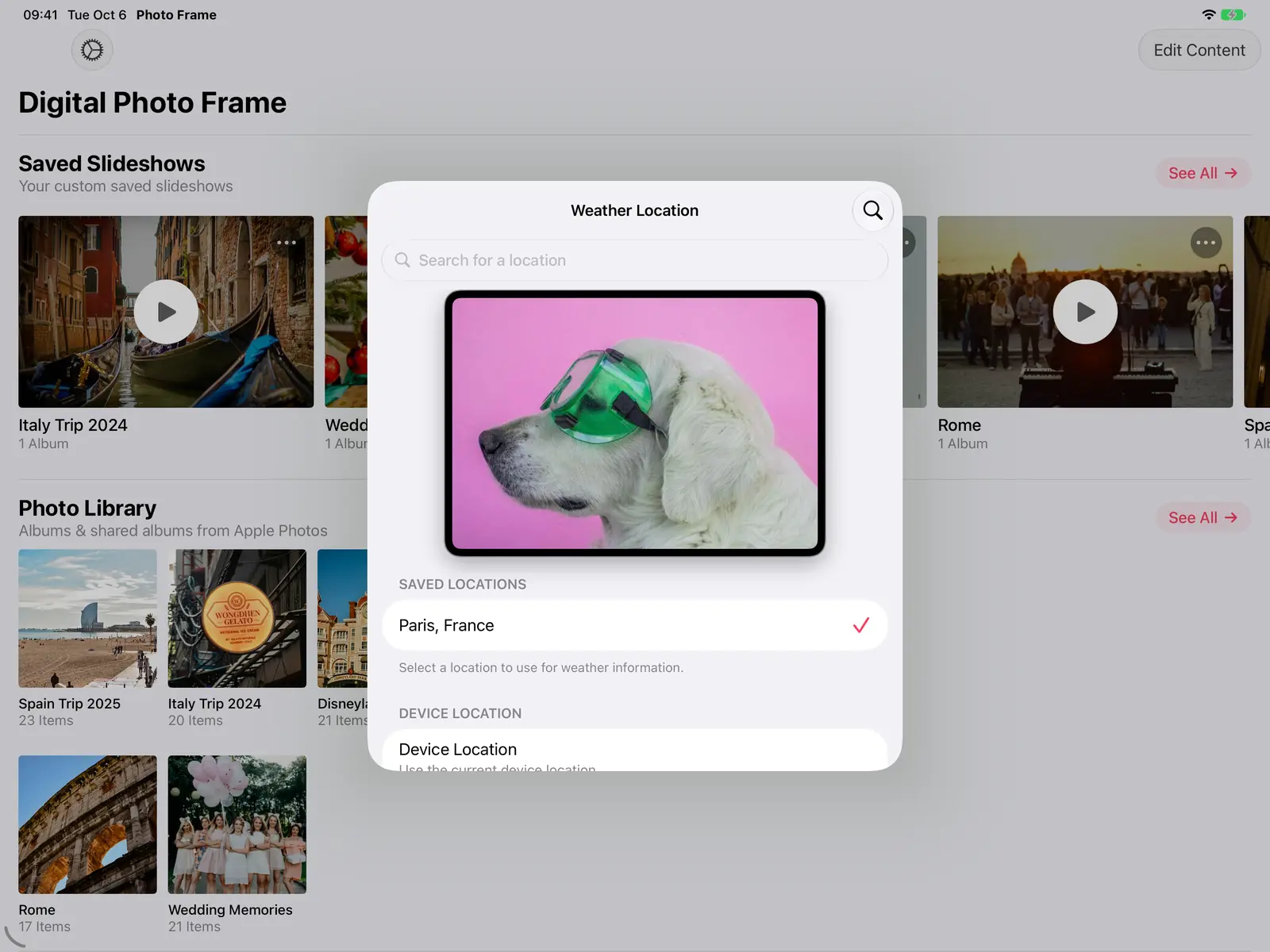Play the Rome slideshow
The width and height of the screenshot is (1270, 952).
click(1085, 312)
